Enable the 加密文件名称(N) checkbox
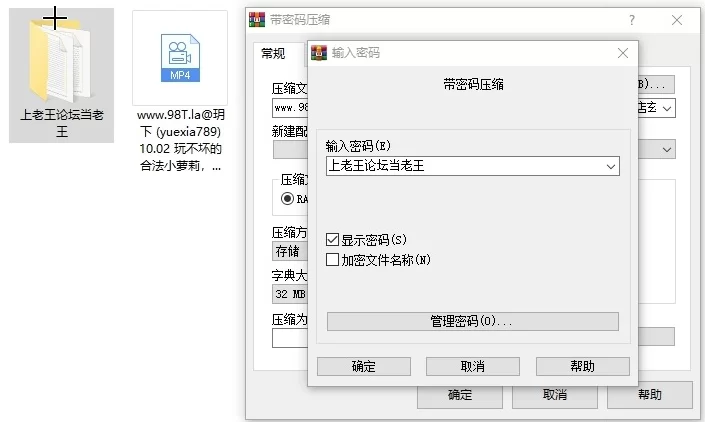This screenshot has height=422, width=705. [x=332, y=259]
